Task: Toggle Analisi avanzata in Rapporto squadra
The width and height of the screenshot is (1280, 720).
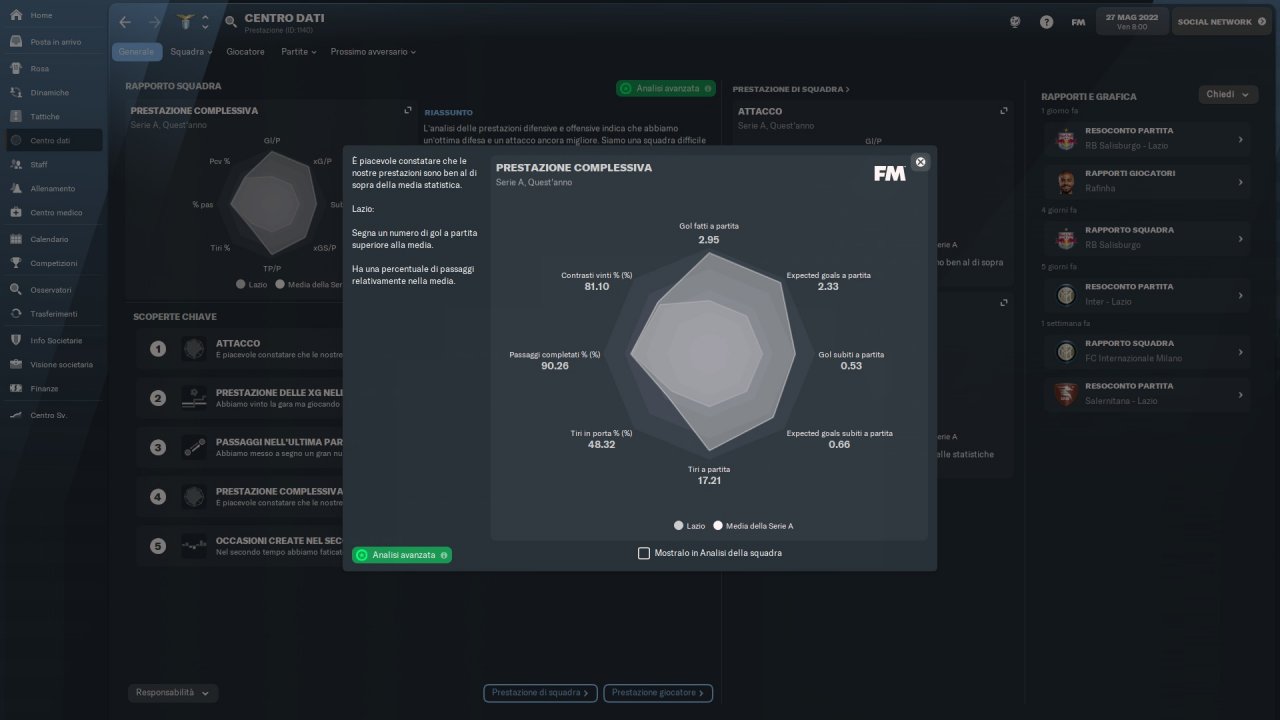Action: 666,88
